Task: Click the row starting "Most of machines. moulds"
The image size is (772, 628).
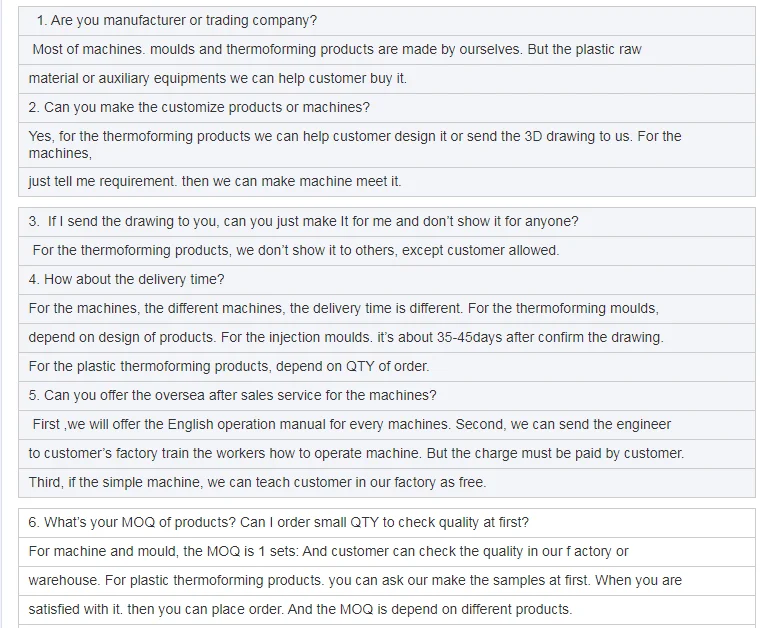Action: click(x=336, y=49)
